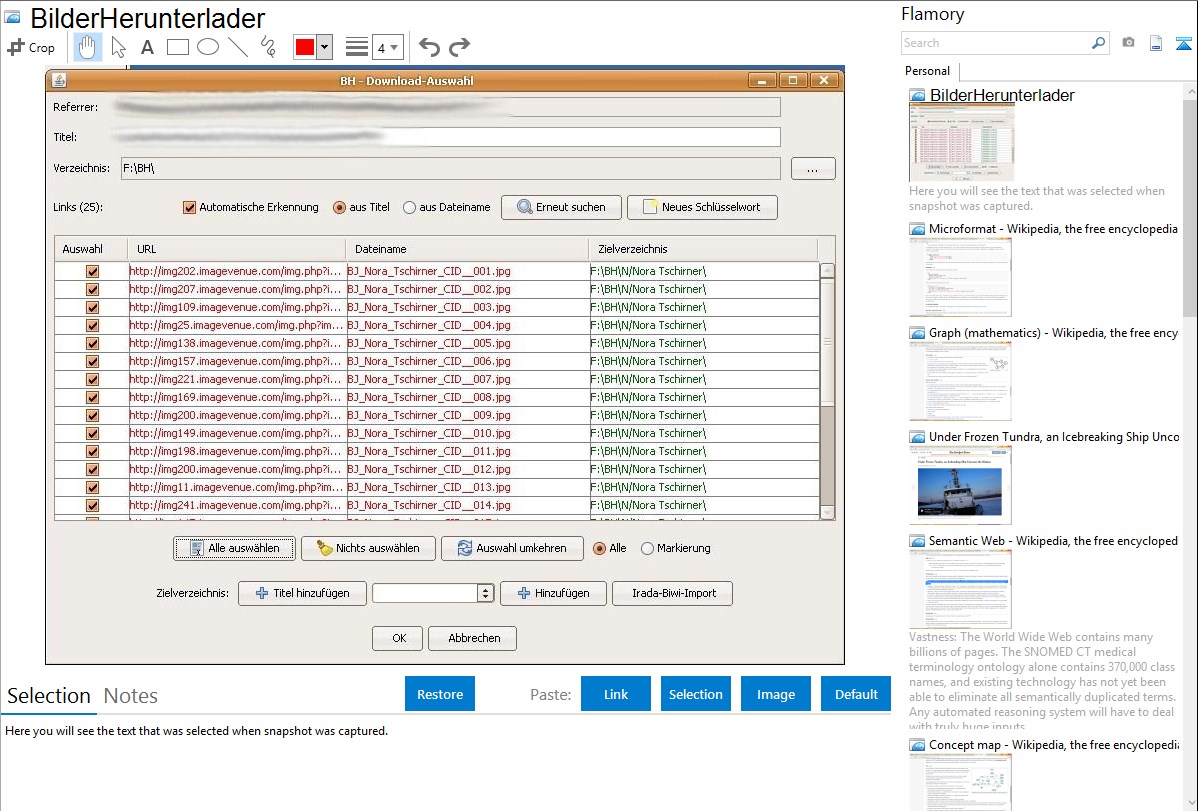
Task: Undo the last annotation
Action: 429,47
